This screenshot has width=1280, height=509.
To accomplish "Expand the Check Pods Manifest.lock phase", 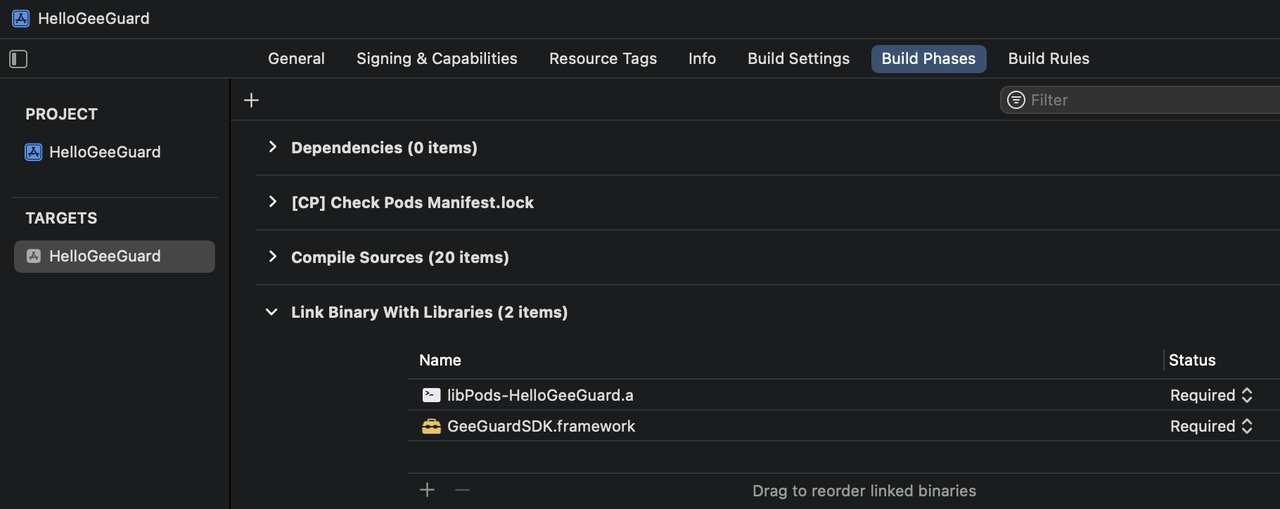I will pos(272,202).
